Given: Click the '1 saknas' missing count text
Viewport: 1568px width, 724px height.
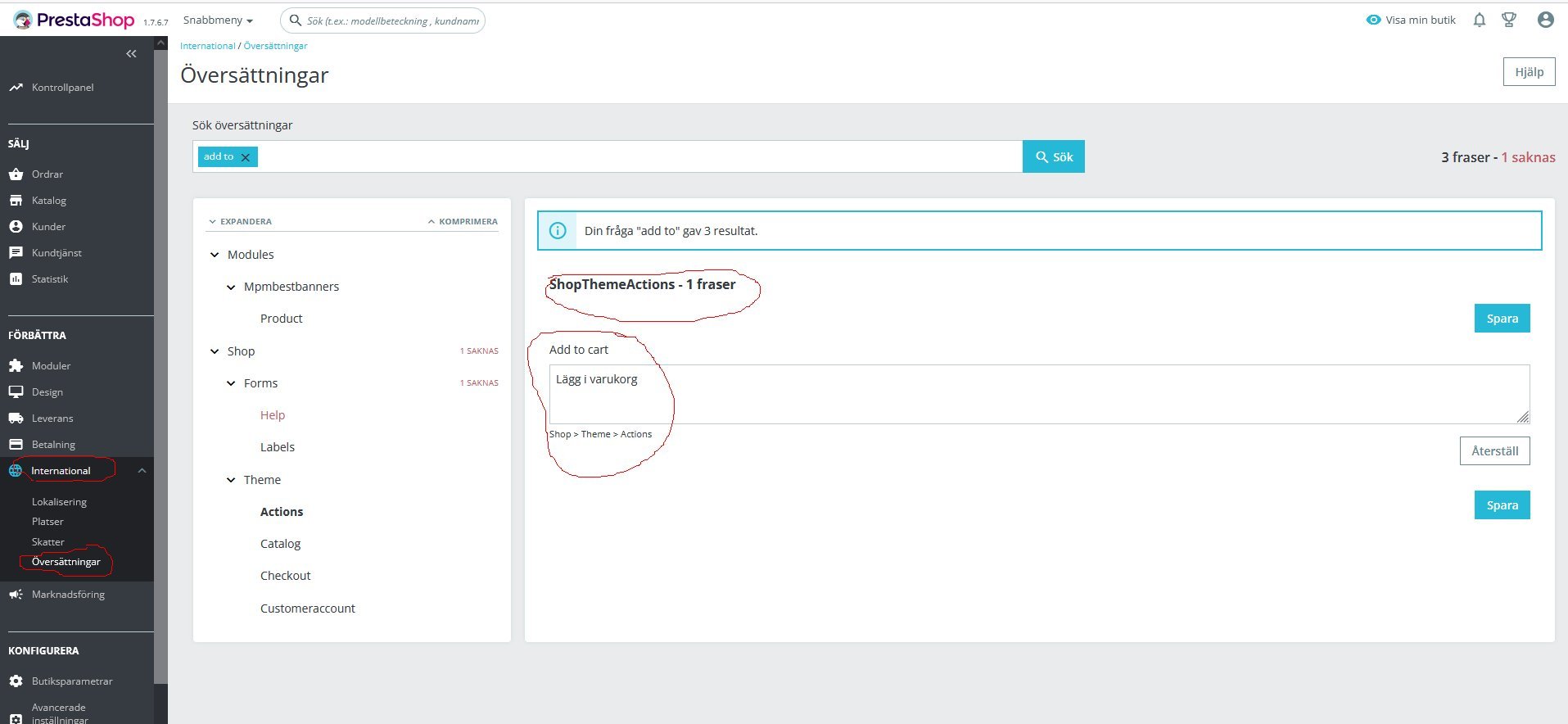Looking at the screenshot, I should pos(1528,157).
